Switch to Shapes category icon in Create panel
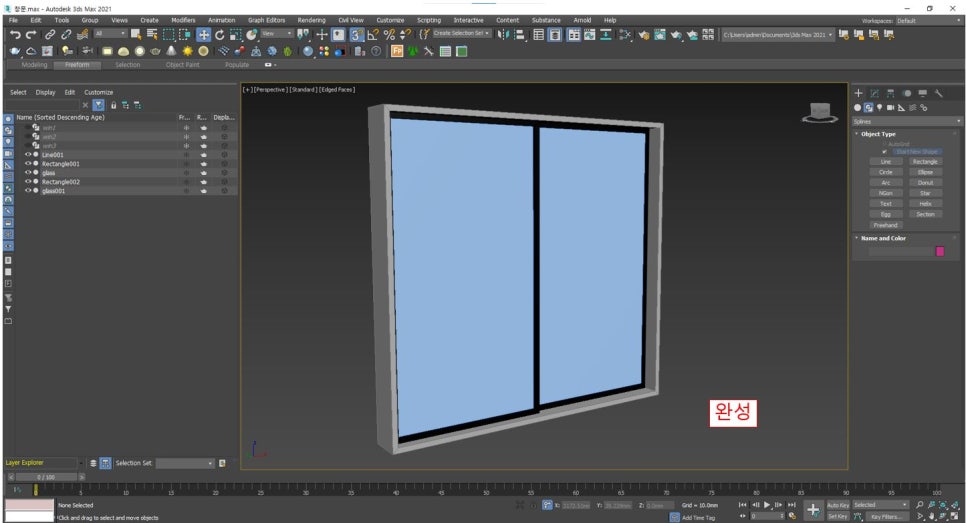The width and height of the screenshot is (966, 523). (x=868, y=108)
